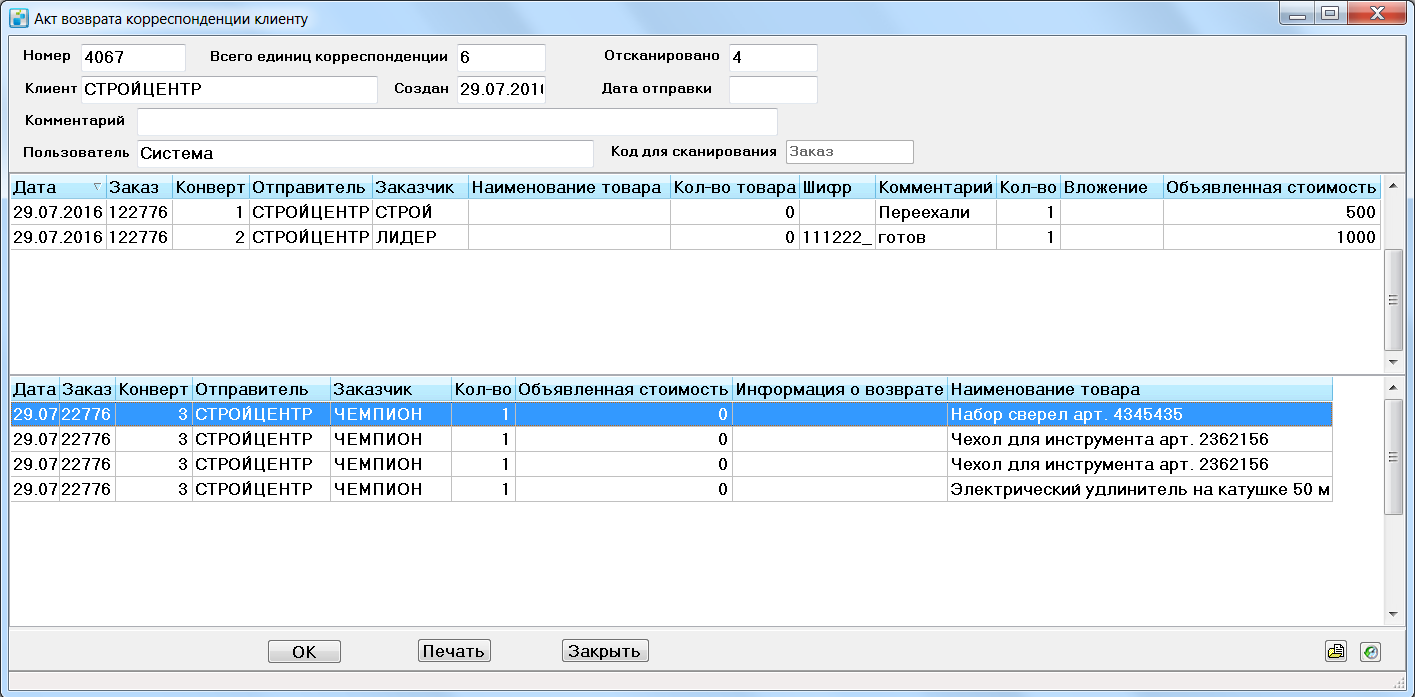This screenshot has height=697, width=1415.
Task: Click the Отсканировано field showing 4
Action: click(773, 58)
